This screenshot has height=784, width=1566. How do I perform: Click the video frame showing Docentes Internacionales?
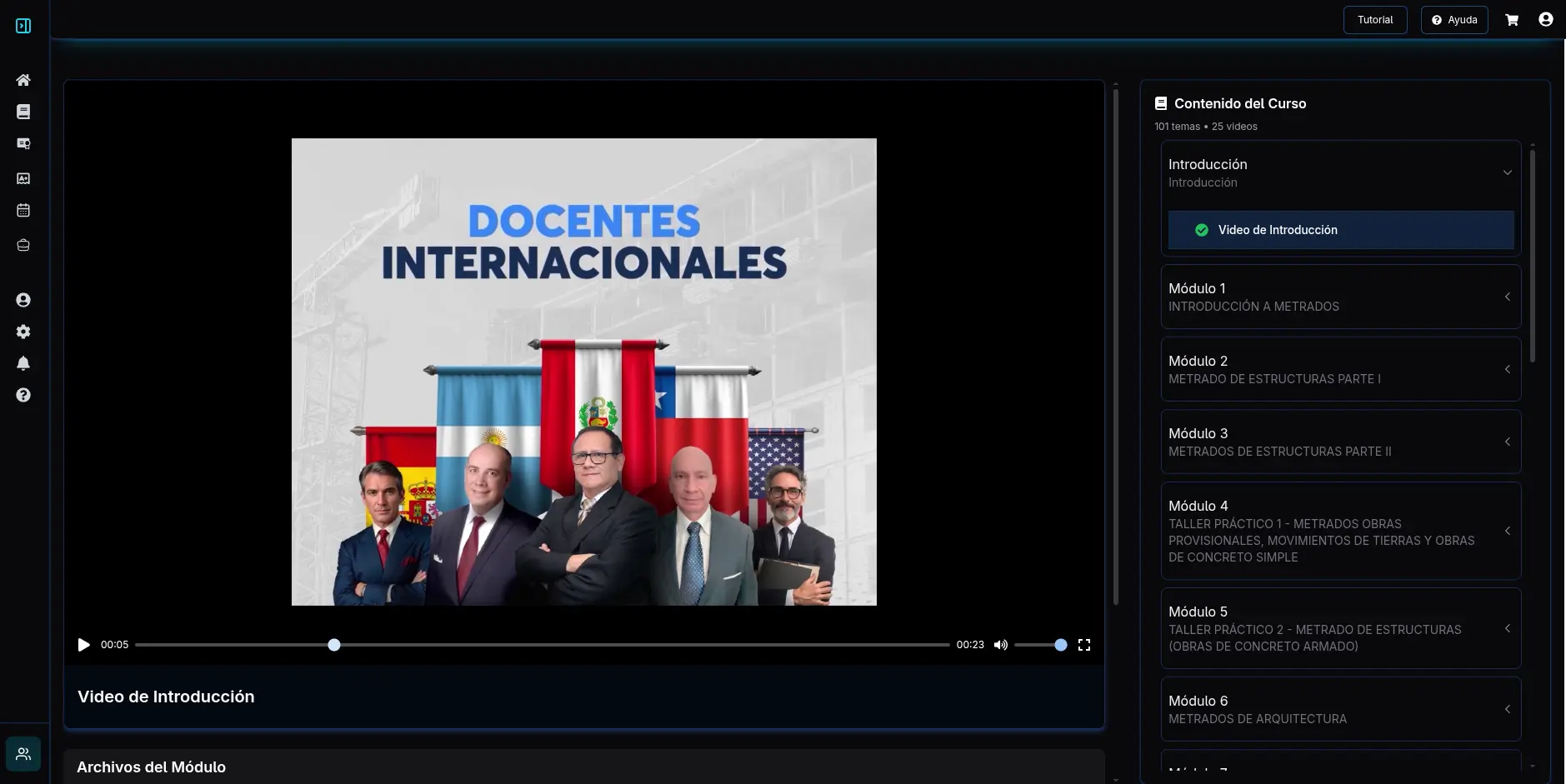584,372
